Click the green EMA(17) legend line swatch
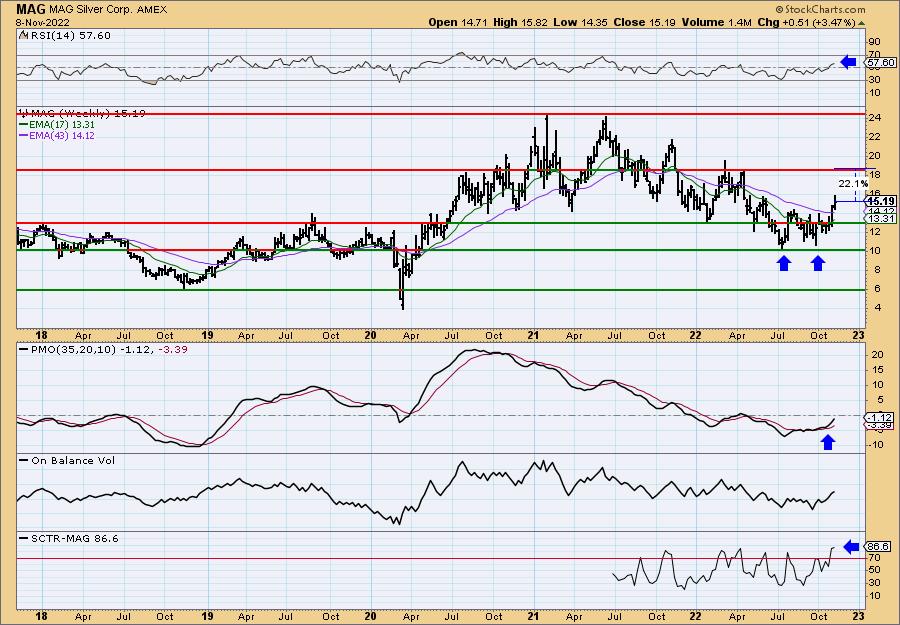The image size is (900, 625). (x=24, y=125)
